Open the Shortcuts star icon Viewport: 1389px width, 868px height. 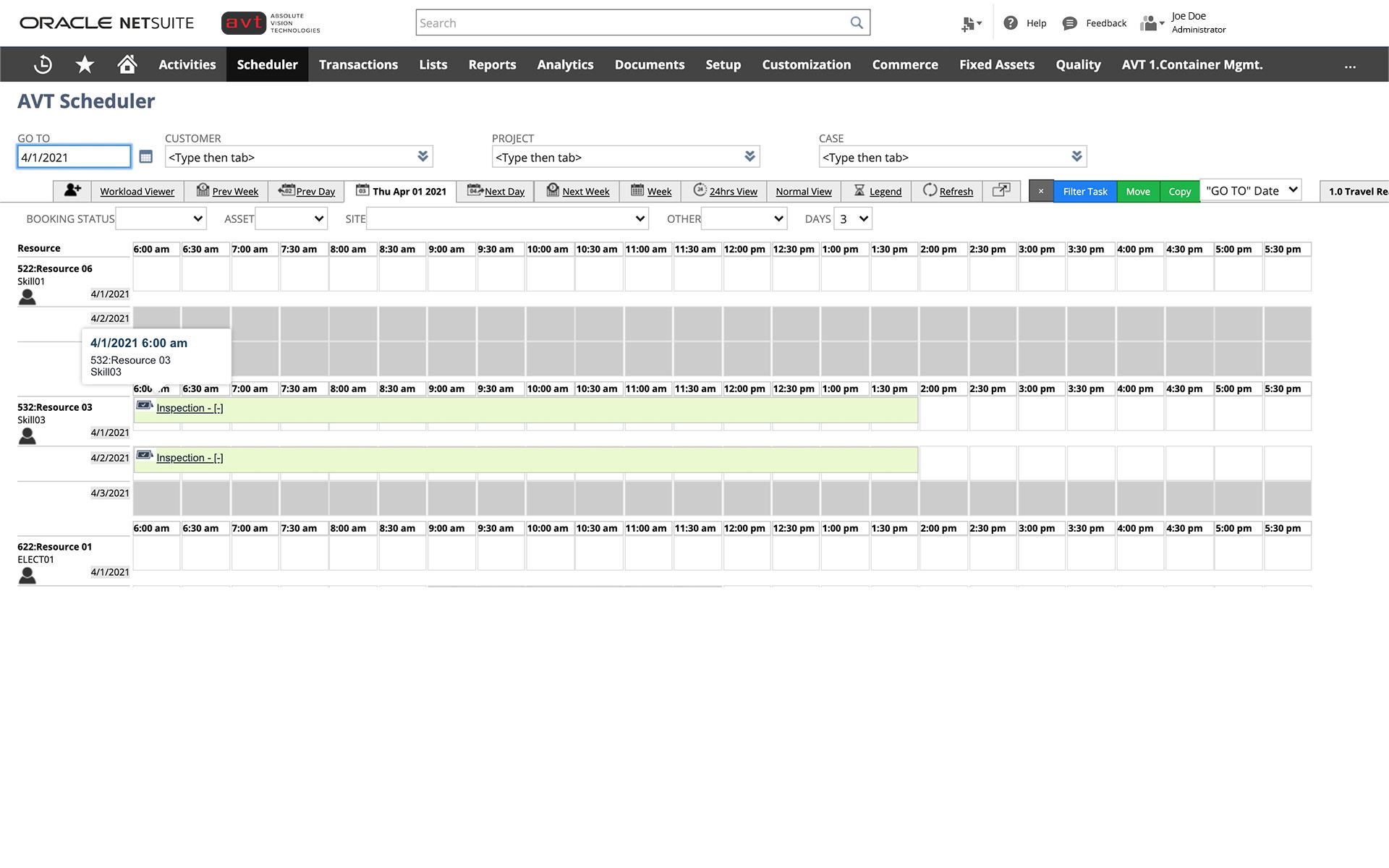point(85,64)
